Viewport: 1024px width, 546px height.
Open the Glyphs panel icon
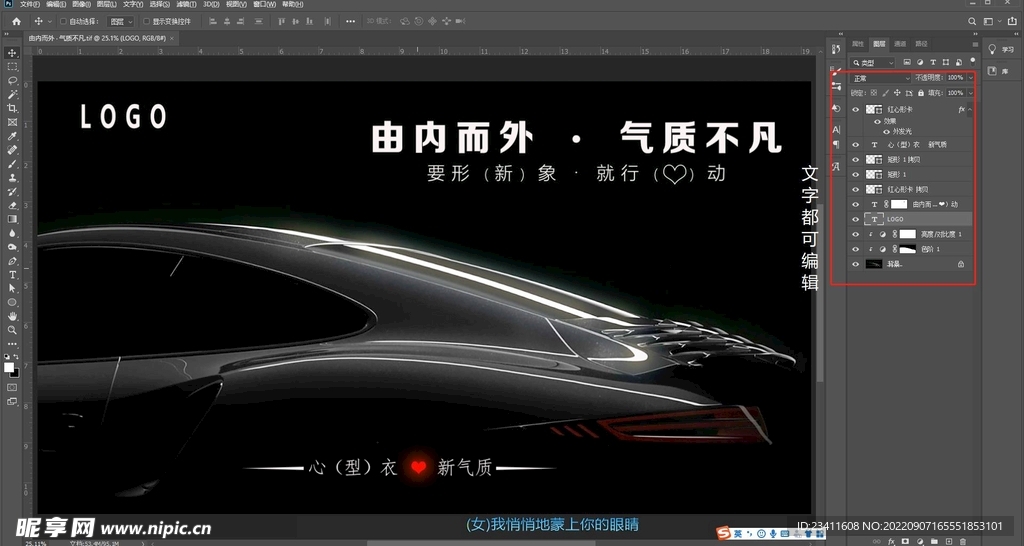pyautogui.click(x=837, y=167)
